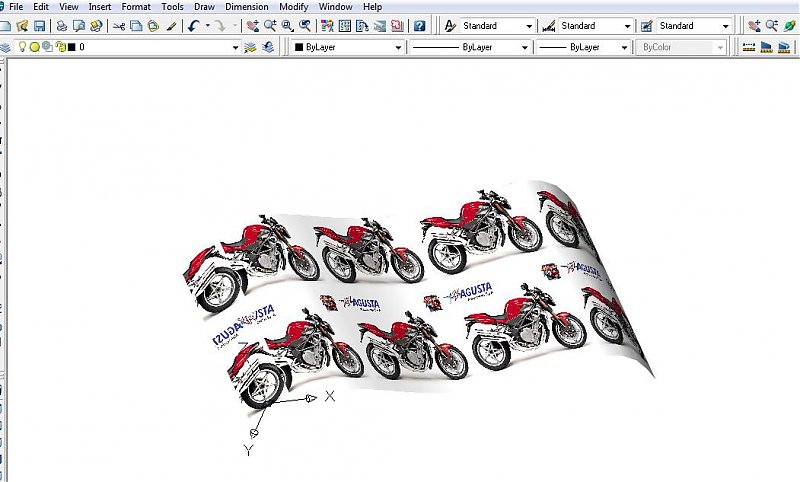Open the ByColor plot style dropdown
This screenshot has width=800, height=482.
coord(681,47)
